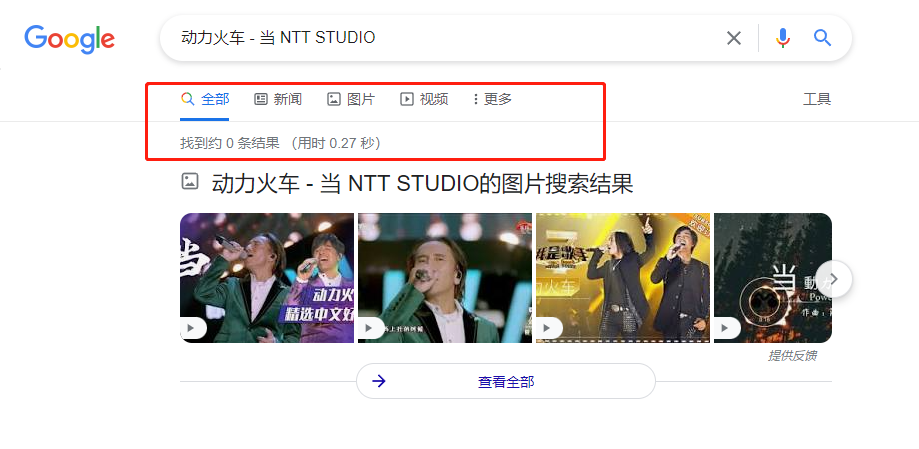This screenshot has height=449, width=919.
Task: Click the search query input field
Action: click(445, 38)
